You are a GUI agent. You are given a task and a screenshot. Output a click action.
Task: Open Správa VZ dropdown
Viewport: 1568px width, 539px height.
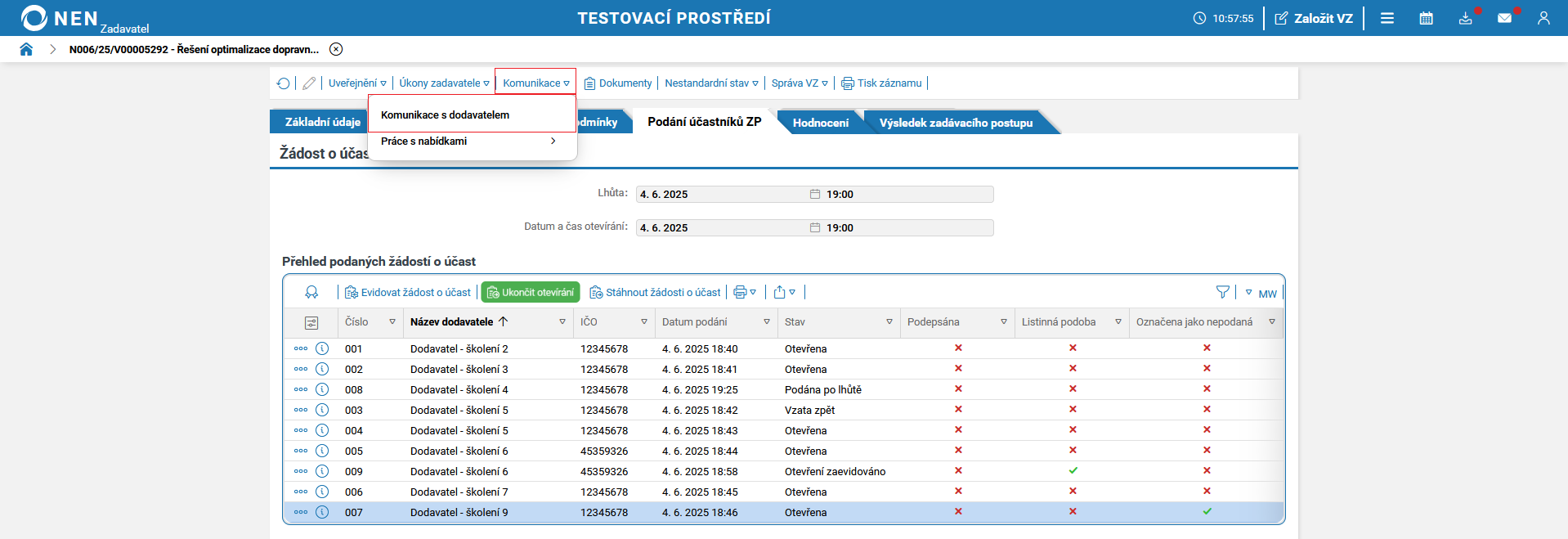tap(800, 83)
